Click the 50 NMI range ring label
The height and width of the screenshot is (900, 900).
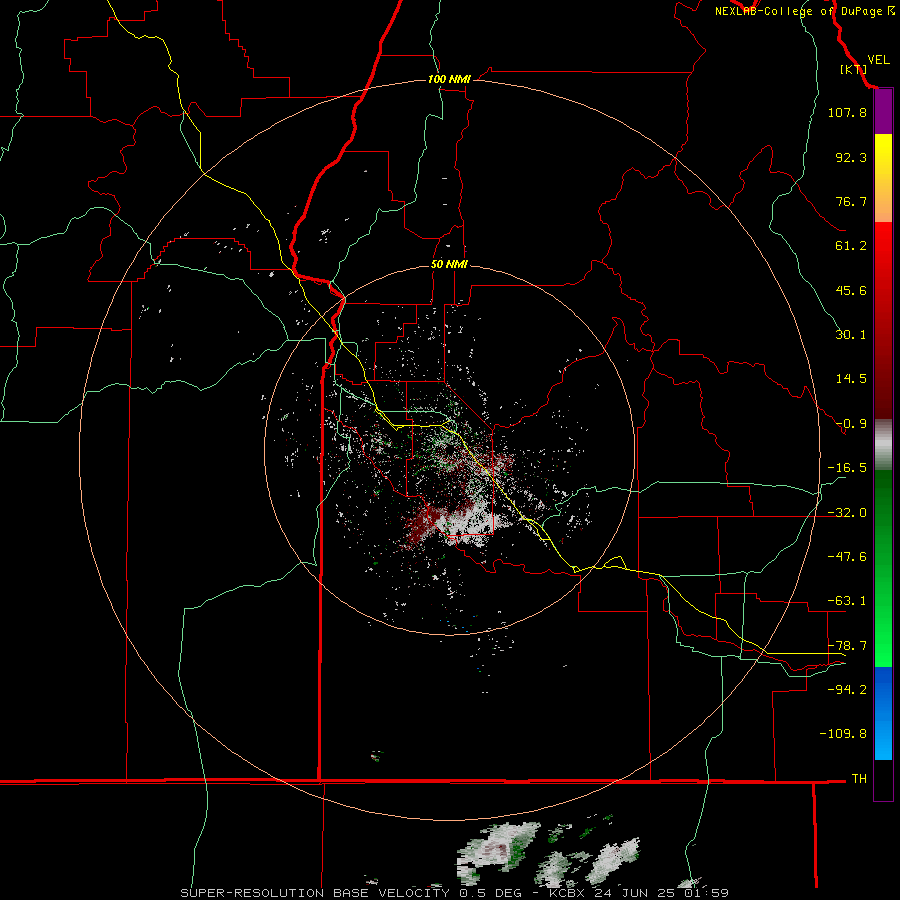tap(449, 265)
